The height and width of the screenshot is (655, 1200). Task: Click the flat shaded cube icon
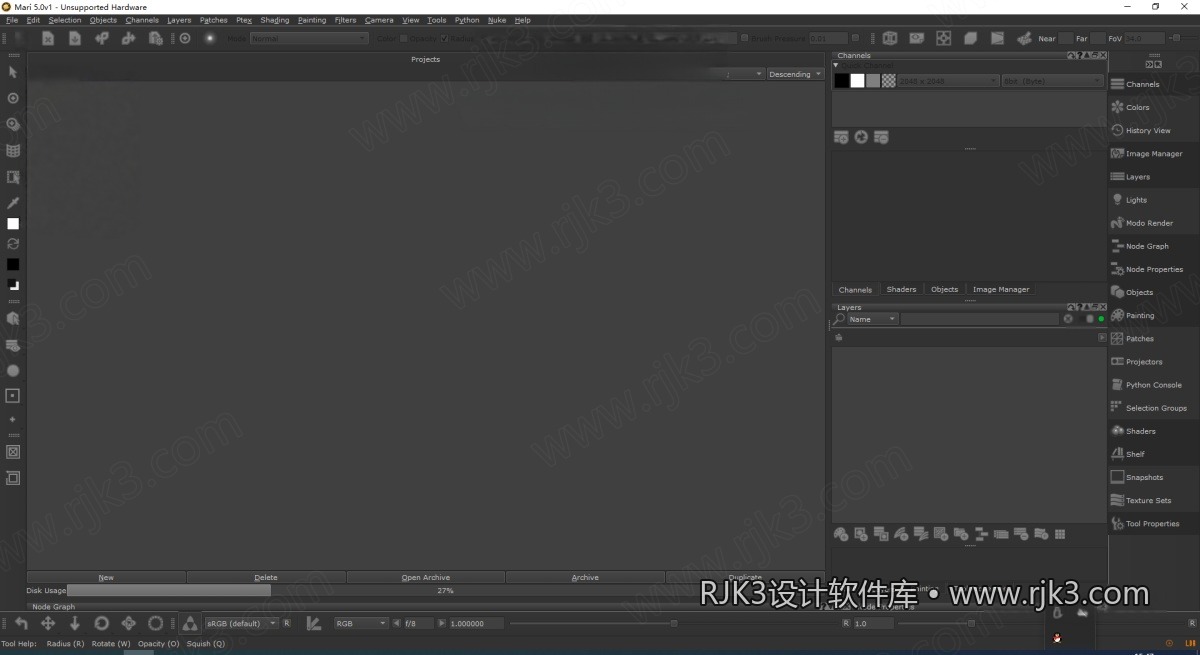click(x=970, y=38)
